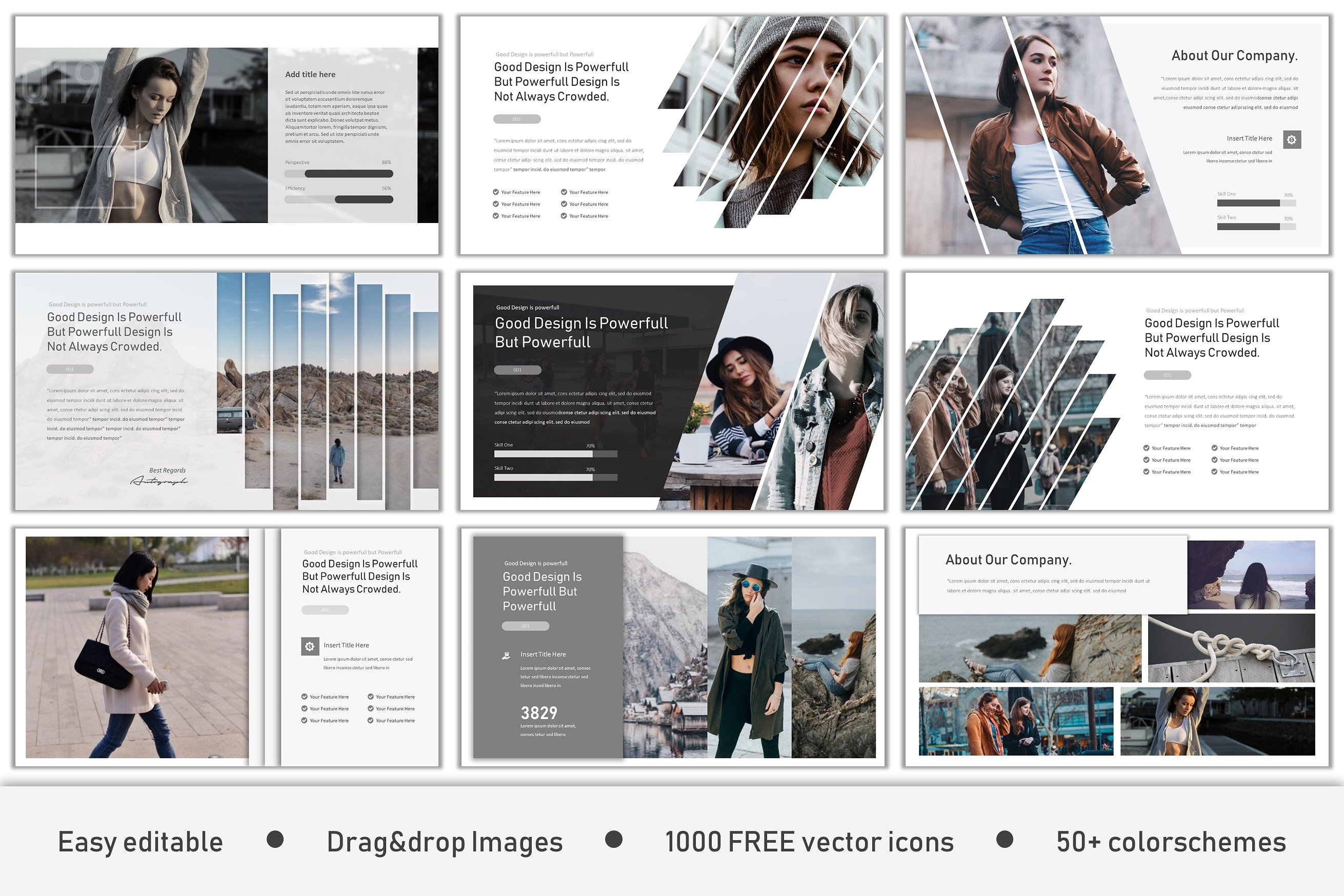The image size is (1344, 896).
Task: Click the Autograph signature under Best Regards
Action: [x=159, y=481]
